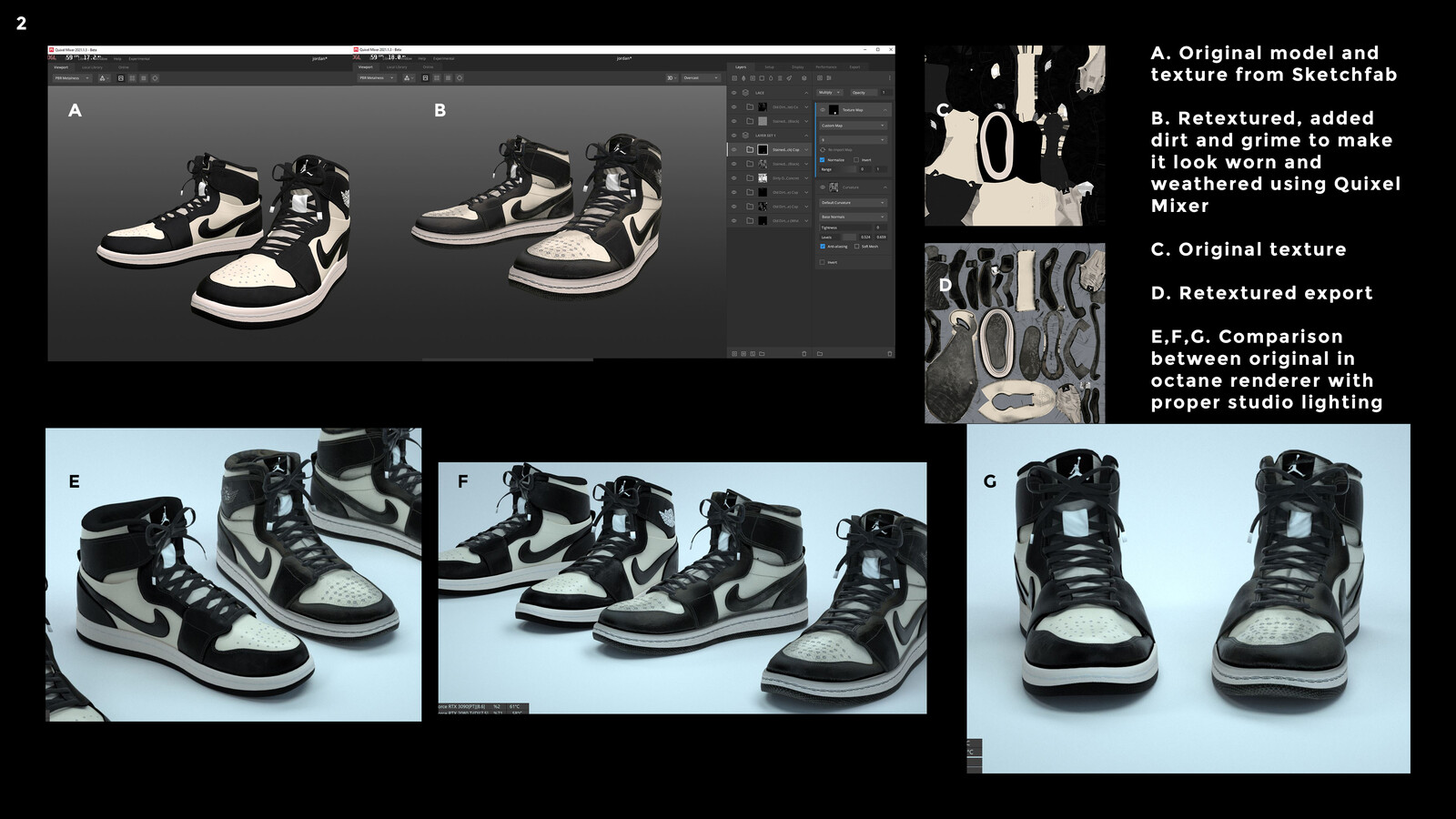Open the Overcast lighting dropdown
The width and height of the screenshot is (1456, 819).
click(701, 78)
